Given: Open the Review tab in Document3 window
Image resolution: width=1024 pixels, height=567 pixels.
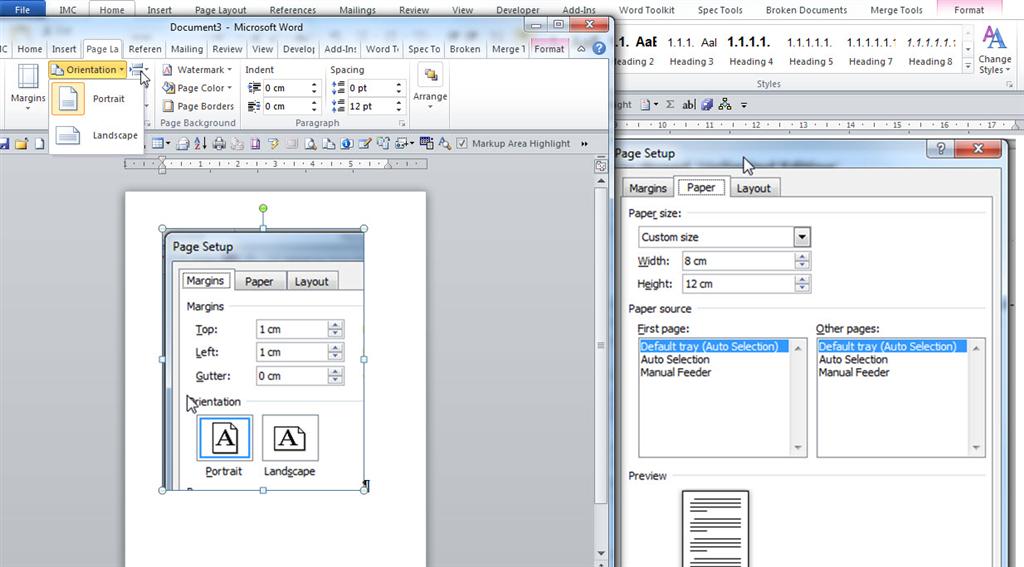Looking at the screenshot, I should tap(227, 49).
